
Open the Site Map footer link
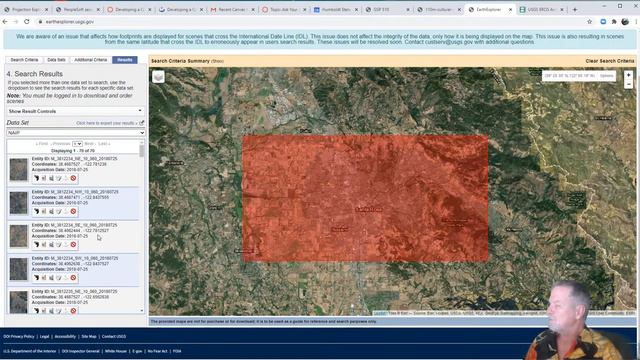(89, 337)
